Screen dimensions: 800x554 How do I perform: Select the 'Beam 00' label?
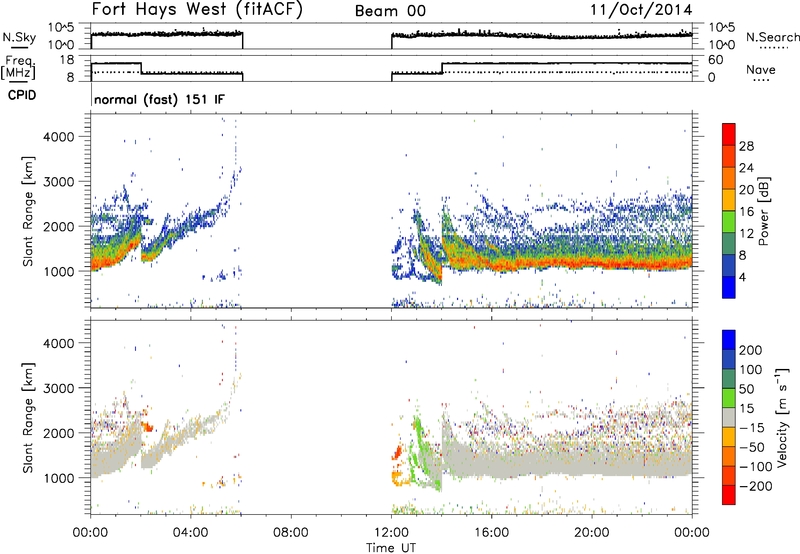390,11
